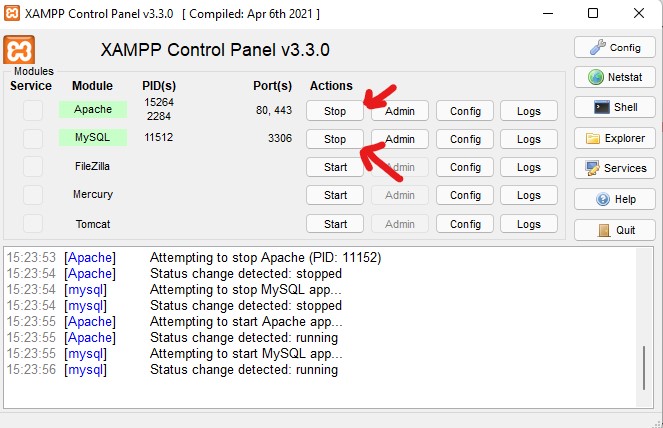Click the green Apache module label

tap(93, 109)
